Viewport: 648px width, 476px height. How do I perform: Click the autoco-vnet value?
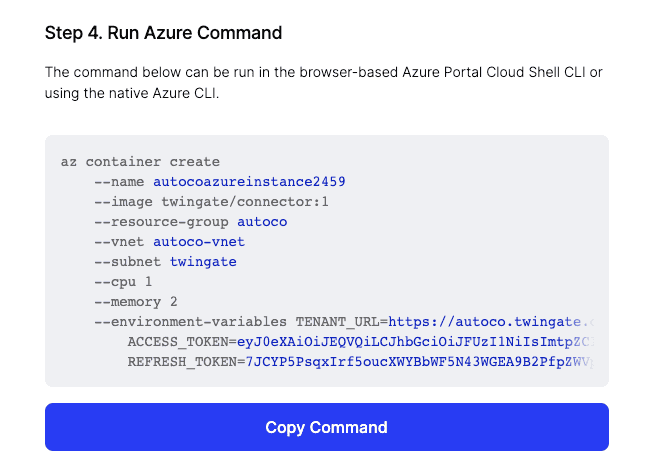pos(199,242)
